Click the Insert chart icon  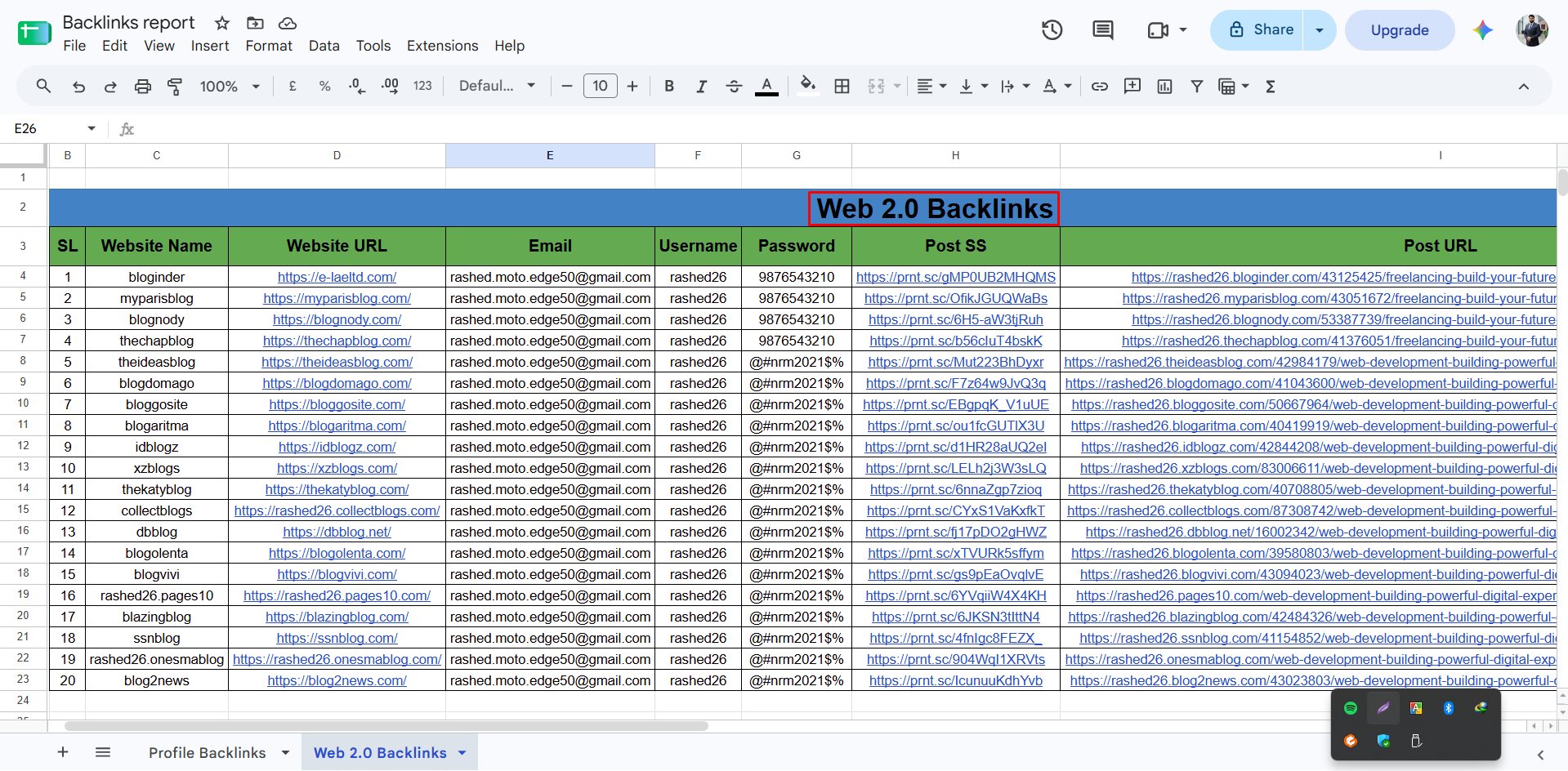[x=1164, y=86]
